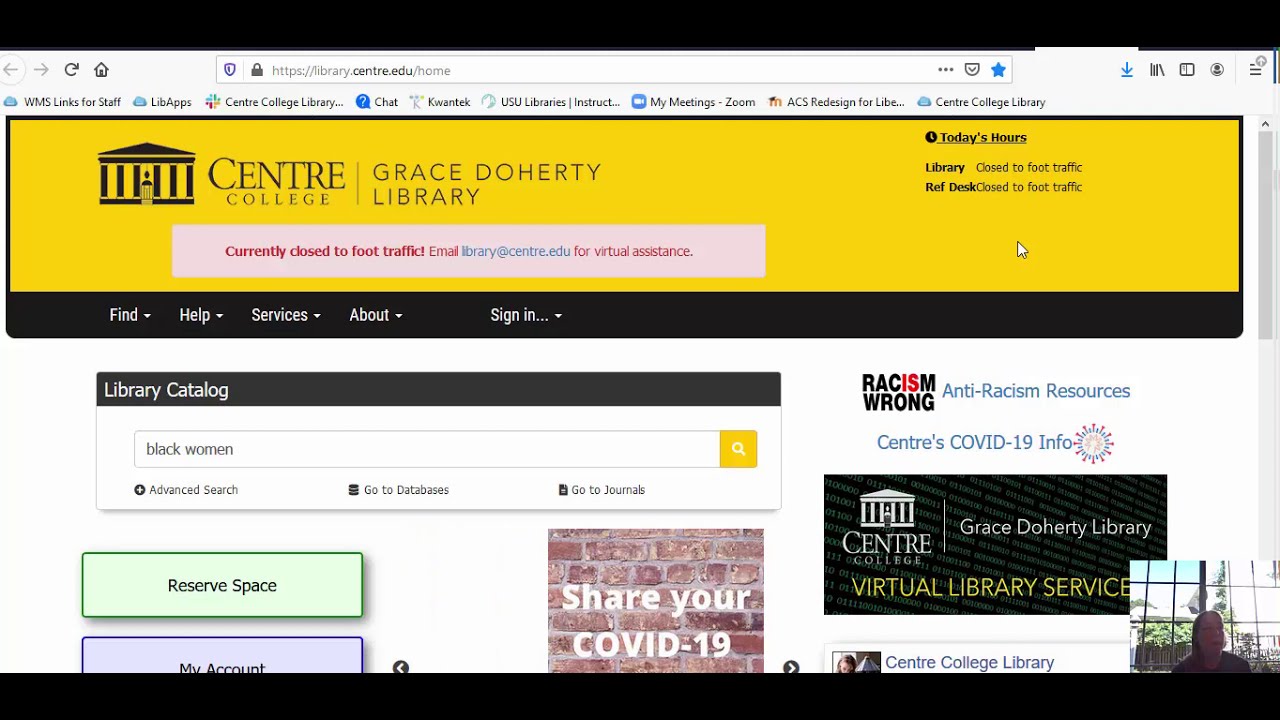Image resolution: width=1280 pixels, height=720 pixels.
Task: Click Go to Journals link
Action: tap(602, 490)
